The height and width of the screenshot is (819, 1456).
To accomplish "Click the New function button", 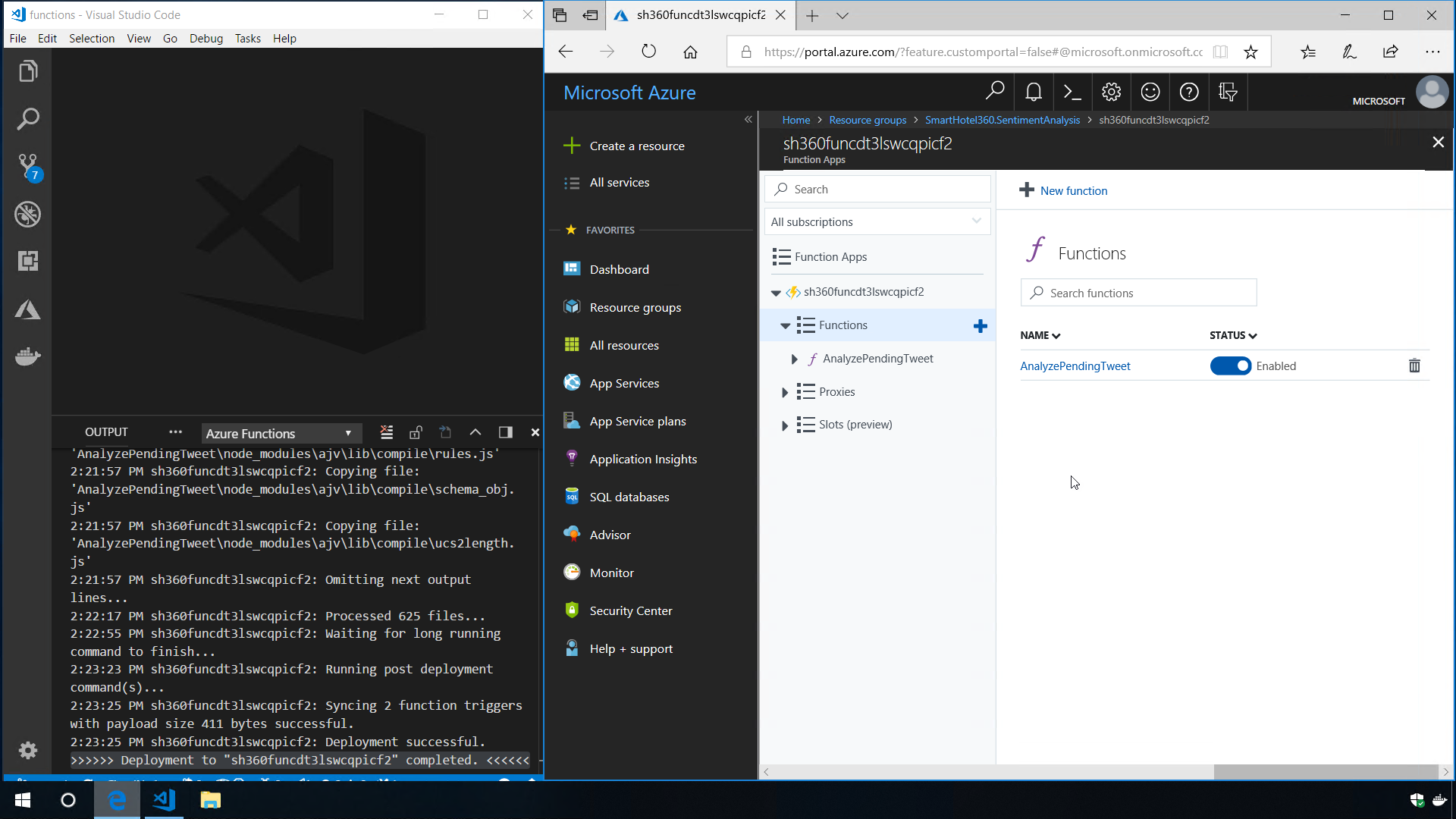I will coord(1063,190).
